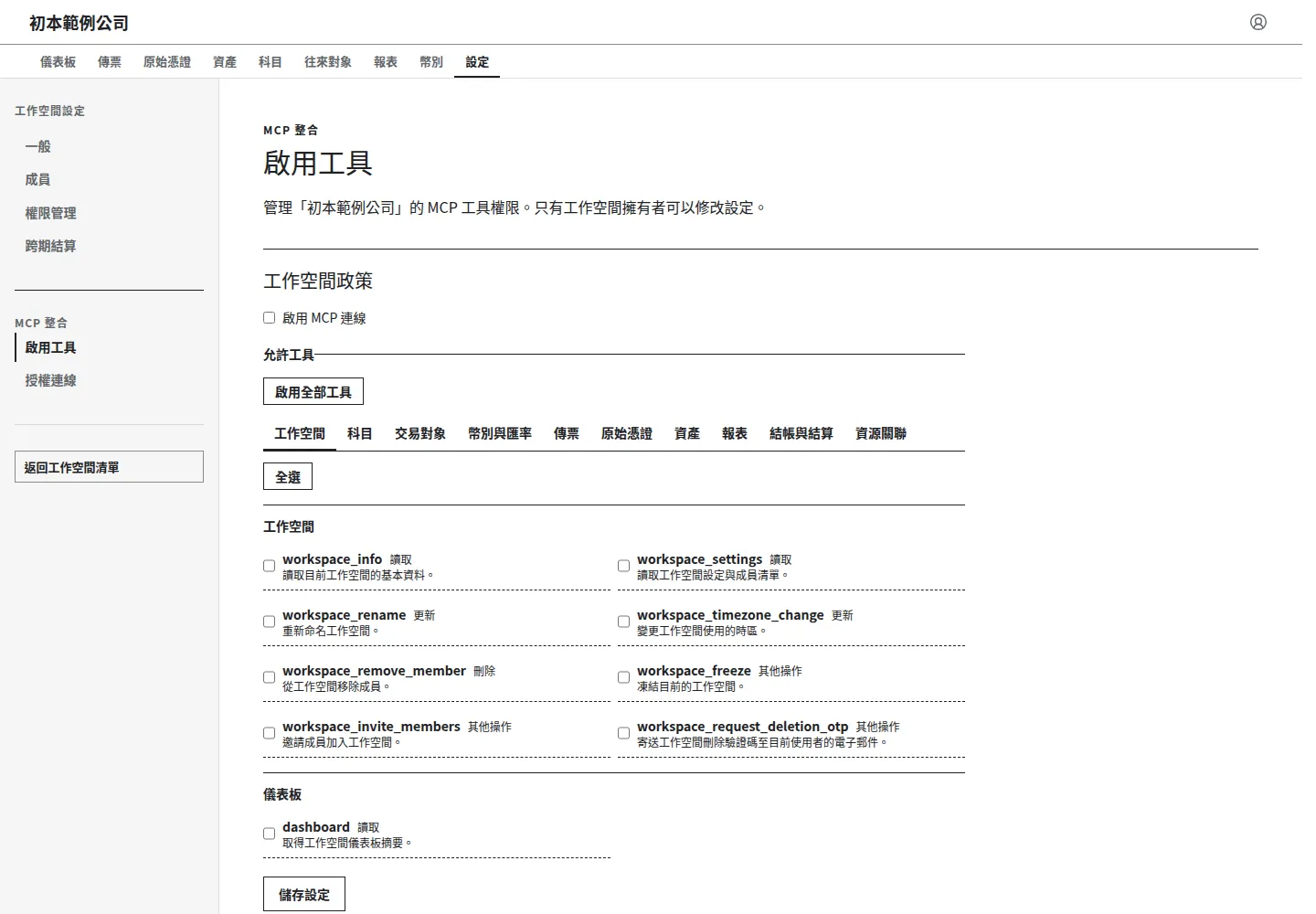Viewport: 1316px width, 914px height.
Task: Go to the 初本範例公司 header title
Action: tap(79, 23)
